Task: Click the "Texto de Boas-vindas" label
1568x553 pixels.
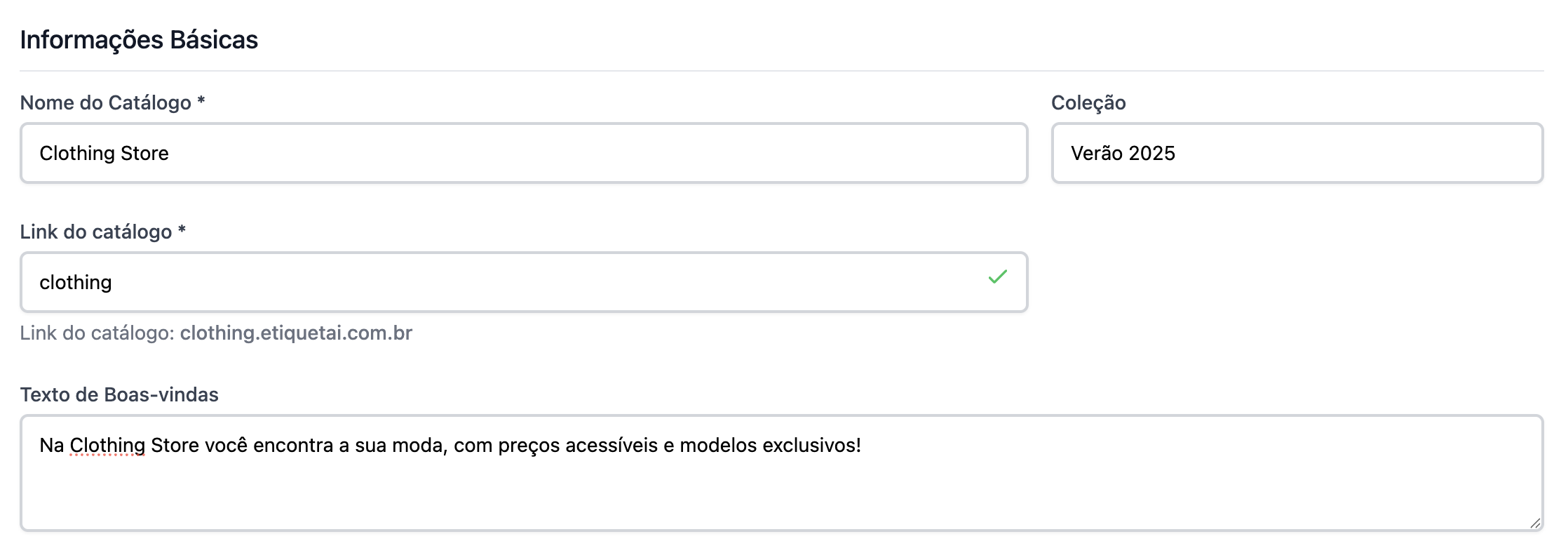Action: 119,394
